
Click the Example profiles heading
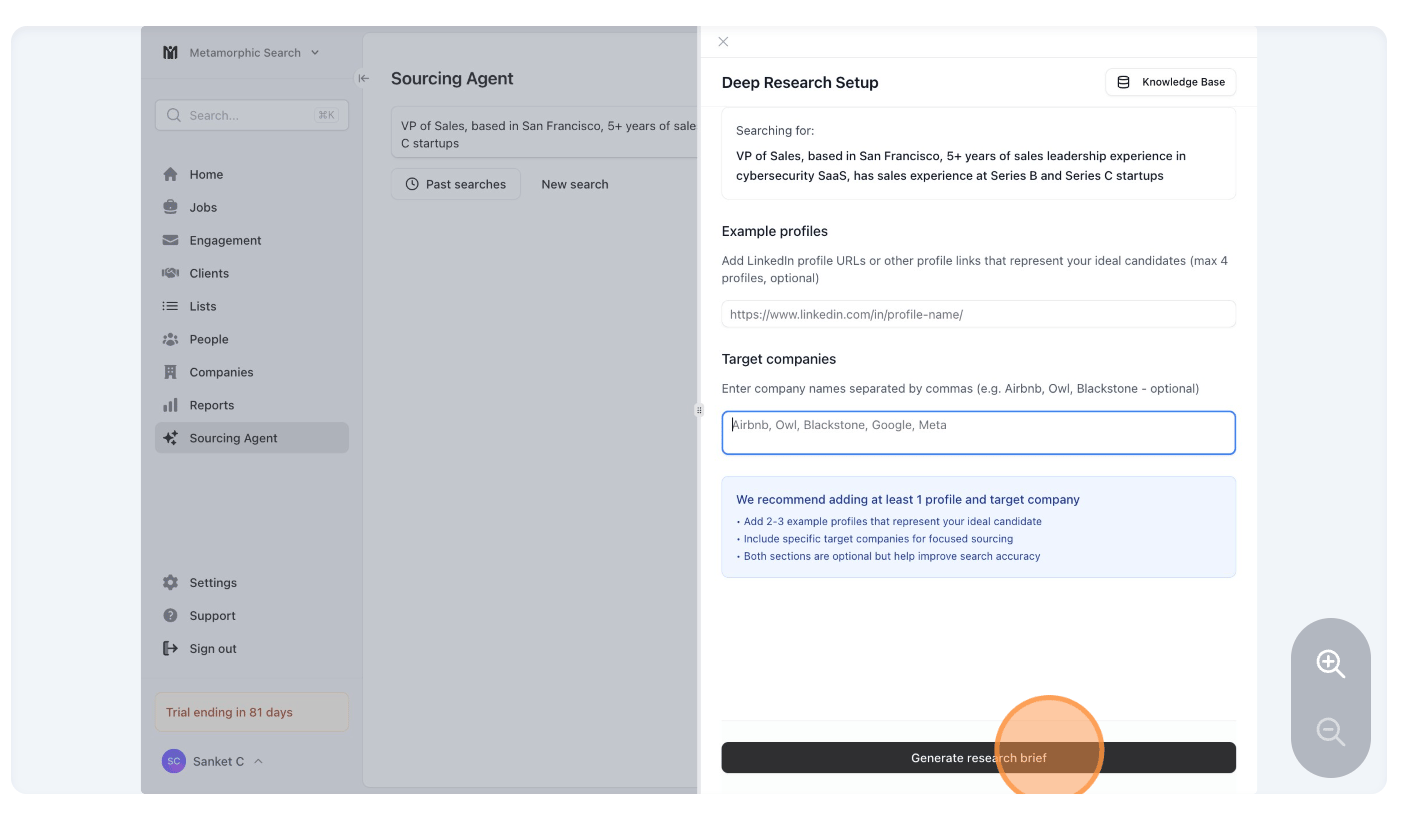[775, 231]
